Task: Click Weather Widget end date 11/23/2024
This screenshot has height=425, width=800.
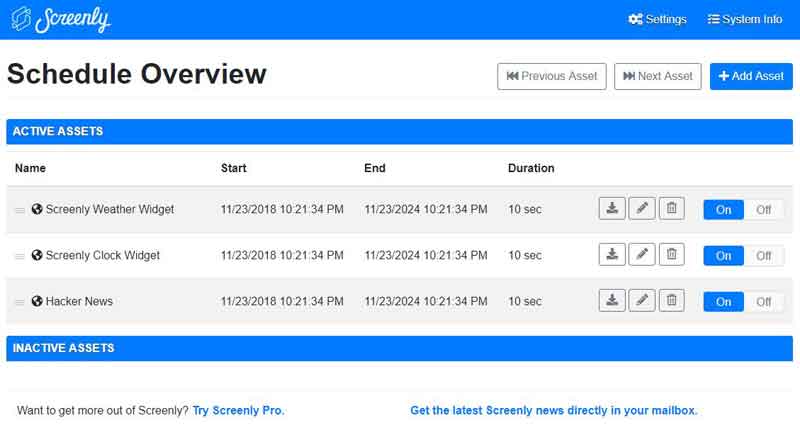Action: (x=426, y=209)
